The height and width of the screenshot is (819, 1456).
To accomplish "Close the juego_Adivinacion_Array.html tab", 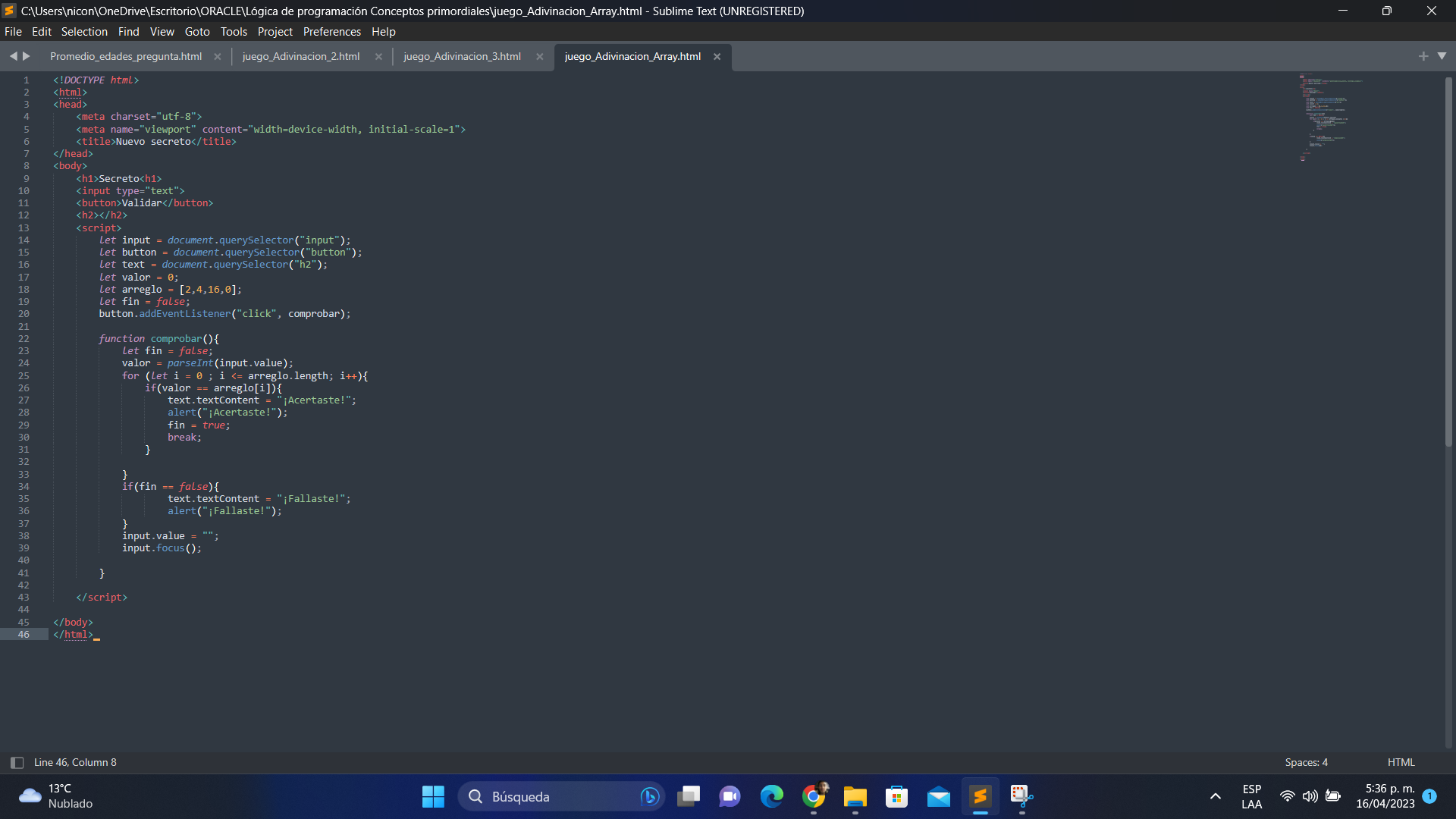I will click(x=717, y=57).
